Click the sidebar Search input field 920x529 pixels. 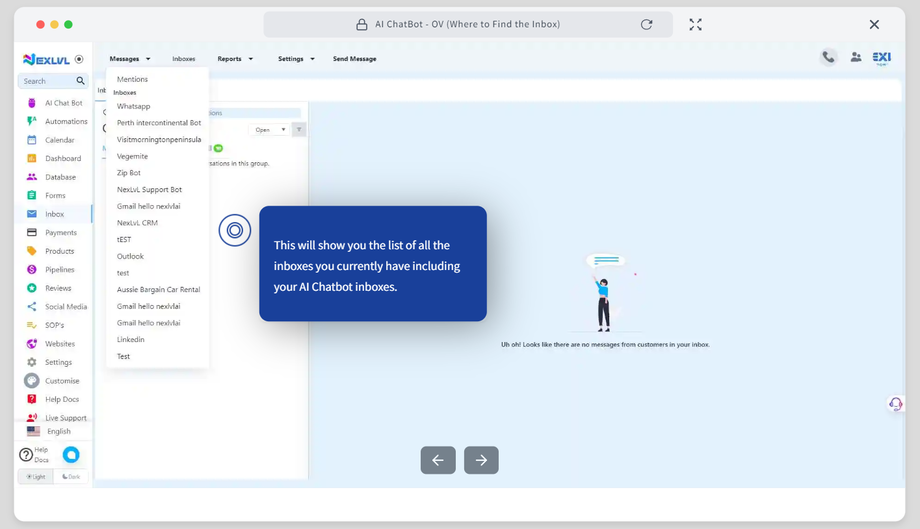46,81
